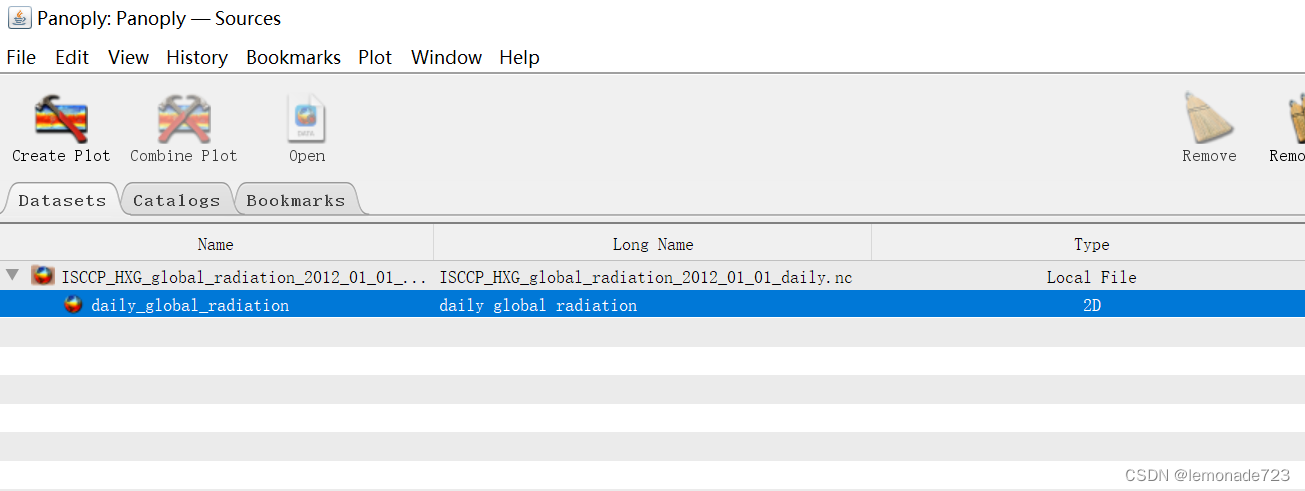Open the Bookmarks menu

[x=293, y=57]
